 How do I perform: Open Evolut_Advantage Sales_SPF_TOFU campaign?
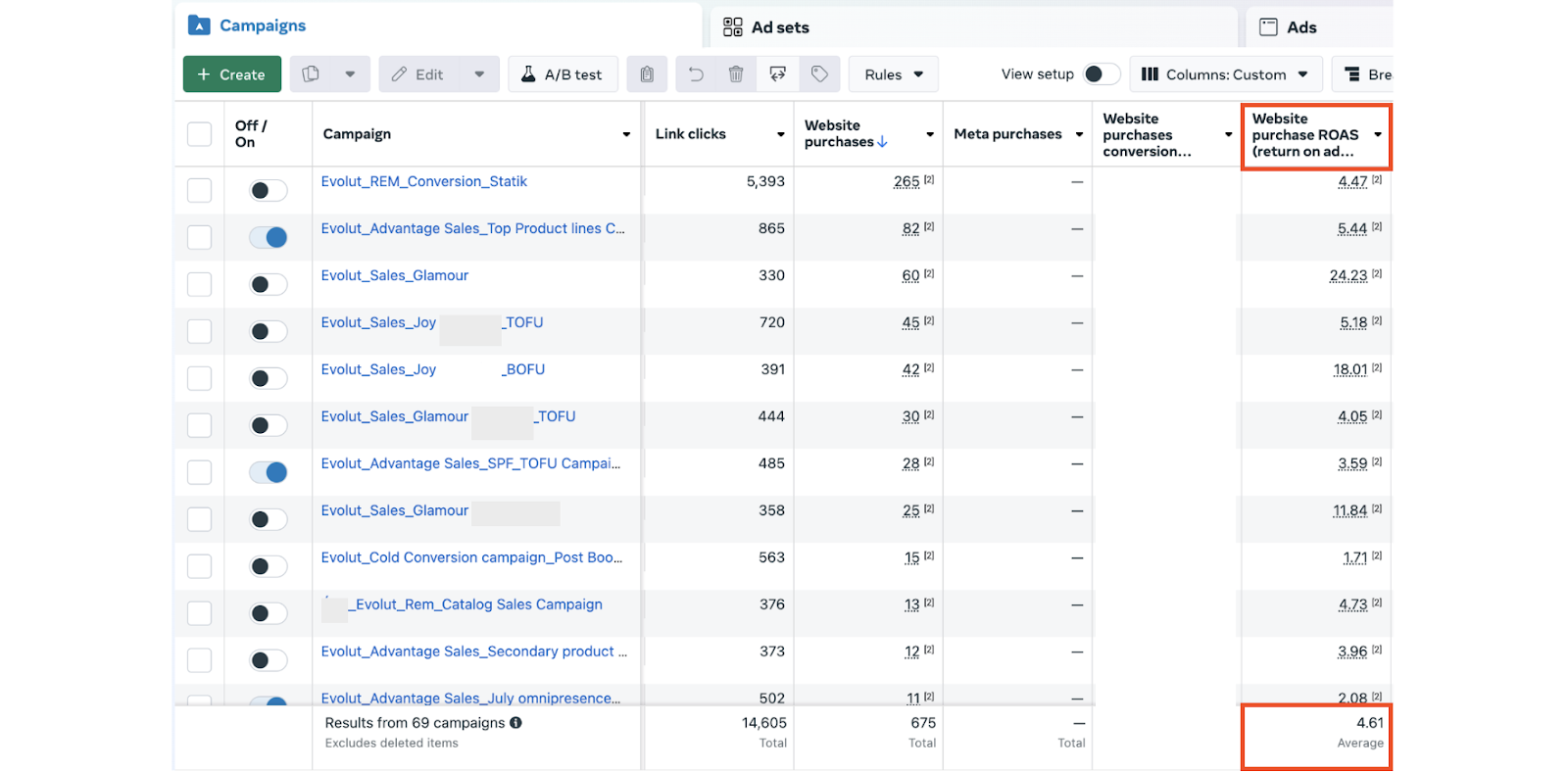[470, 463]
